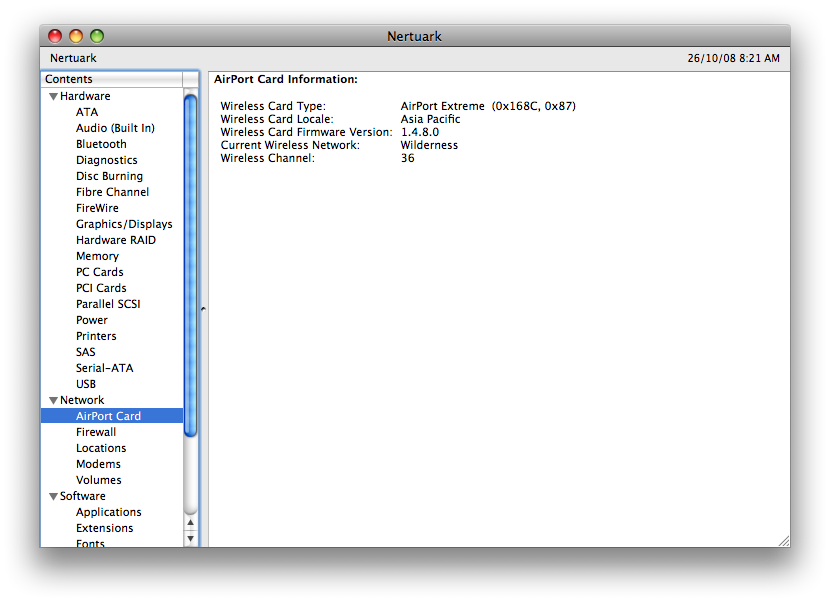
Task: Open the Bluetooth hardware entry
Action: pos(101,144)
